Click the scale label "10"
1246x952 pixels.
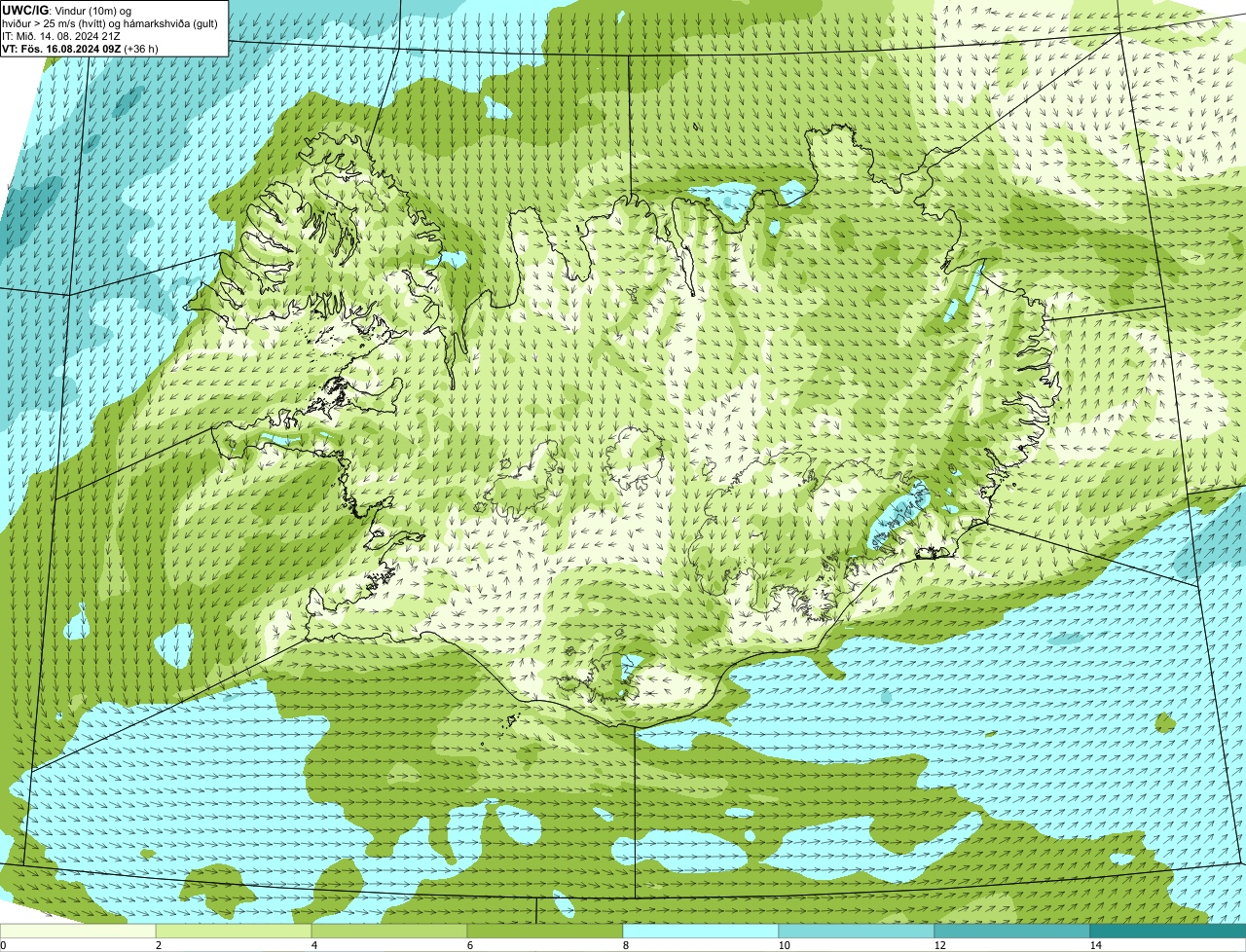click(784, 945)
